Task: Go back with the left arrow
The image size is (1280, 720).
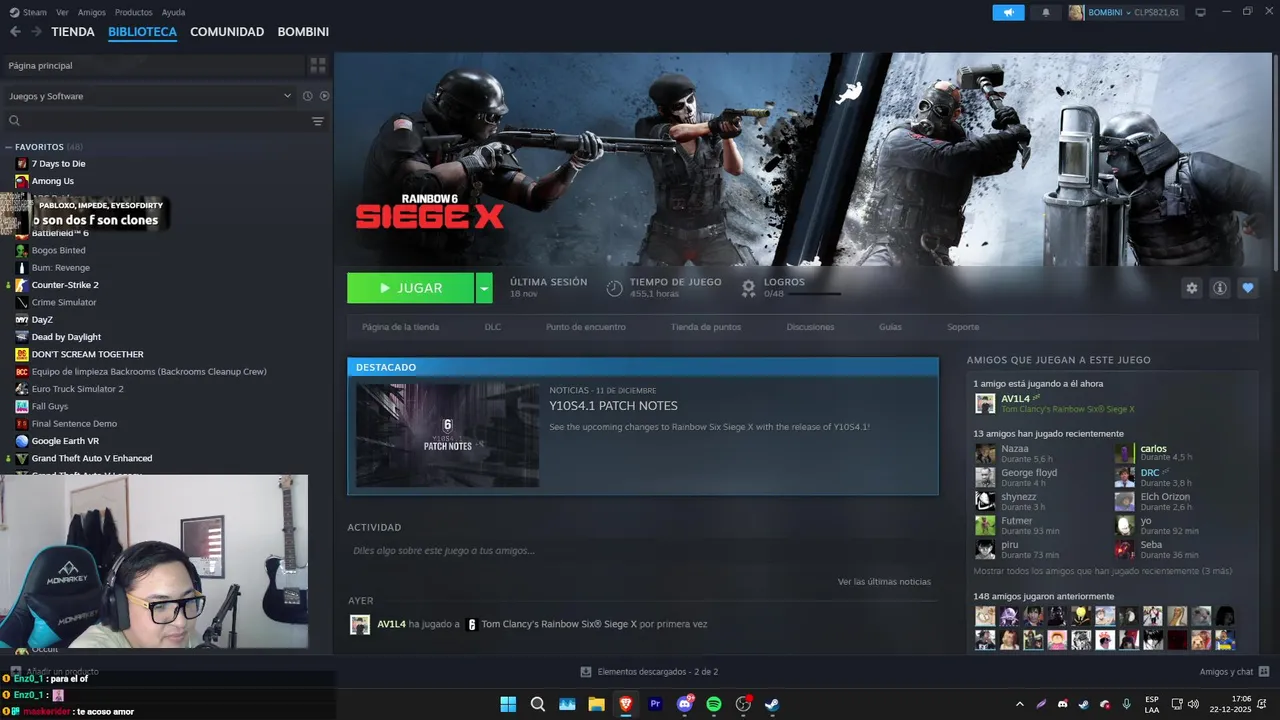Action: click(x=15, y=32)
